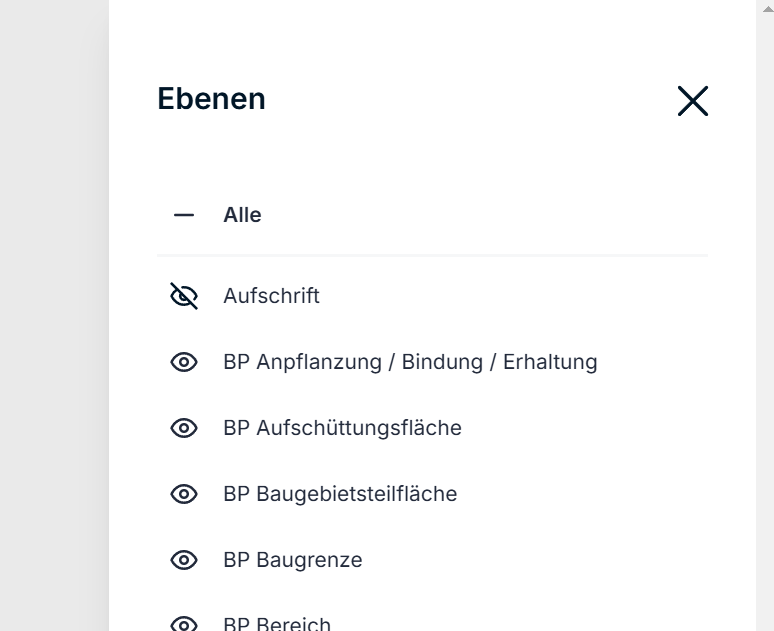Hide the BP Baugebietsteilfläche layer via its eye icon
Viewport: 774px width, 631px height.
coord(184,494)
